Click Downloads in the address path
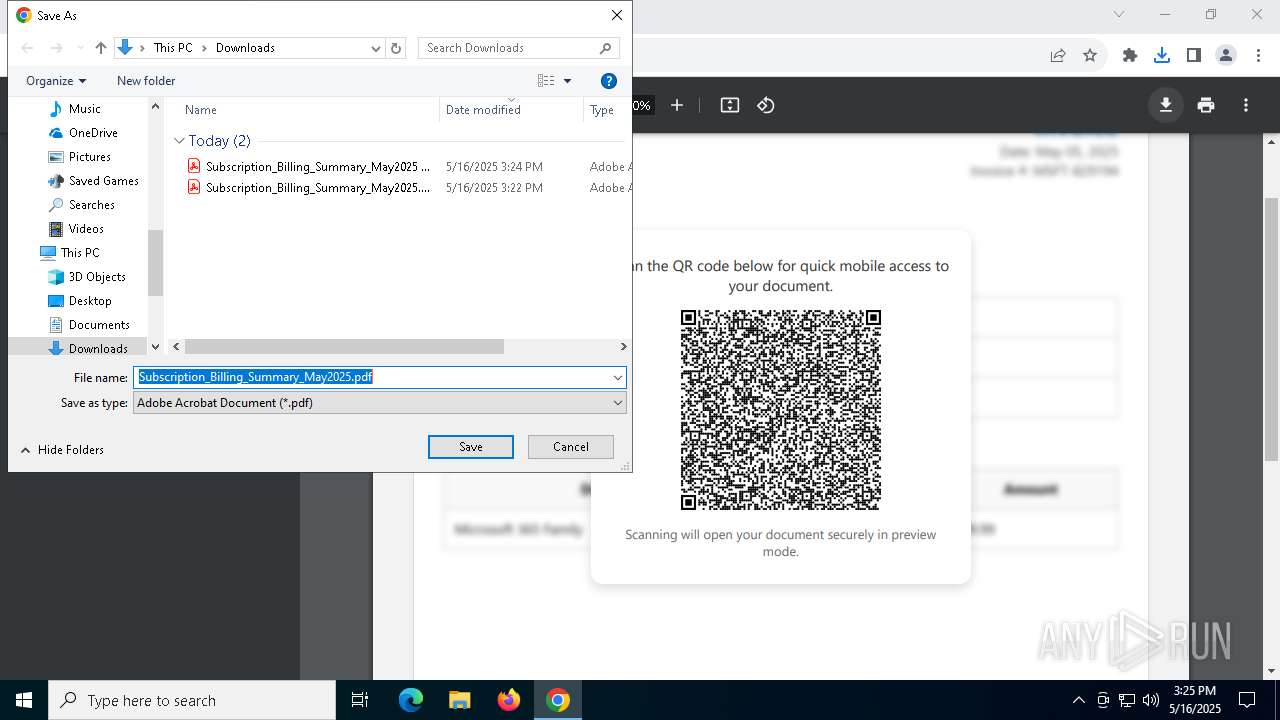 [x=245, y=48]
